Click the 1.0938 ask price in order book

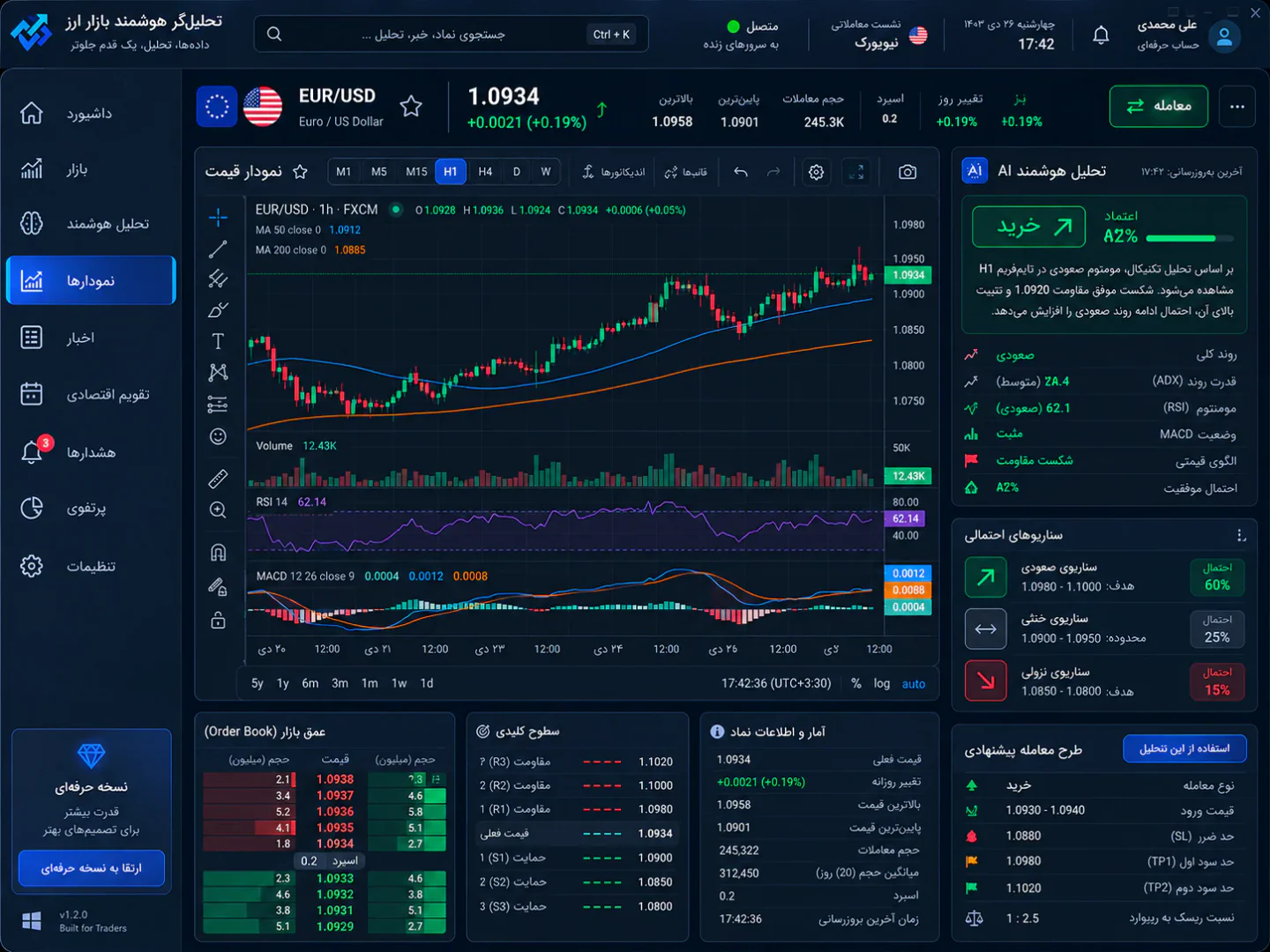335,779
